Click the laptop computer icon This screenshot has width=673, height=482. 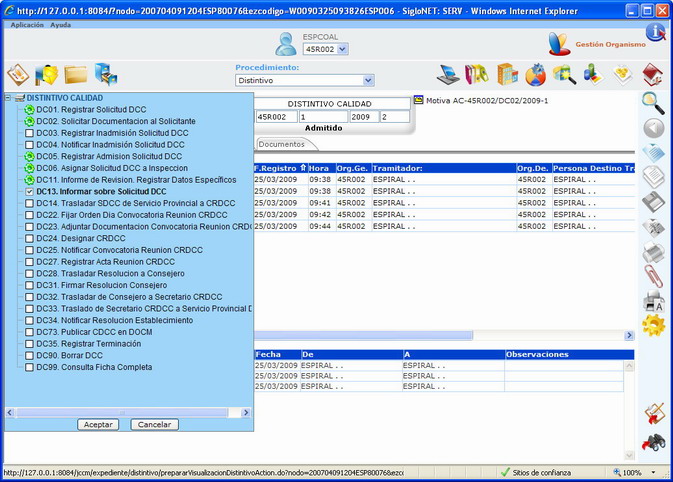click(448, 75)
